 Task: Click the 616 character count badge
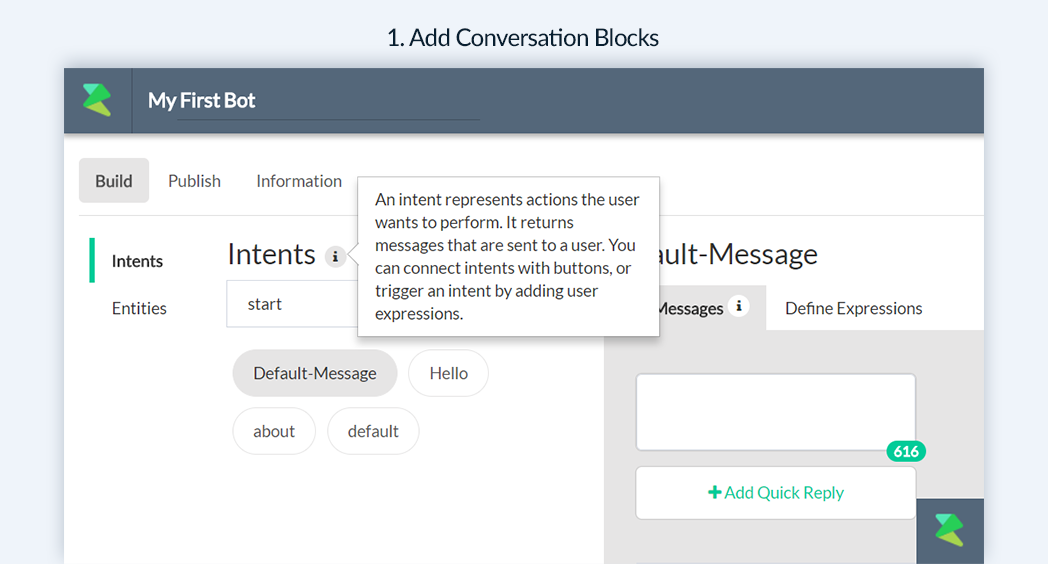pos(906,452)
